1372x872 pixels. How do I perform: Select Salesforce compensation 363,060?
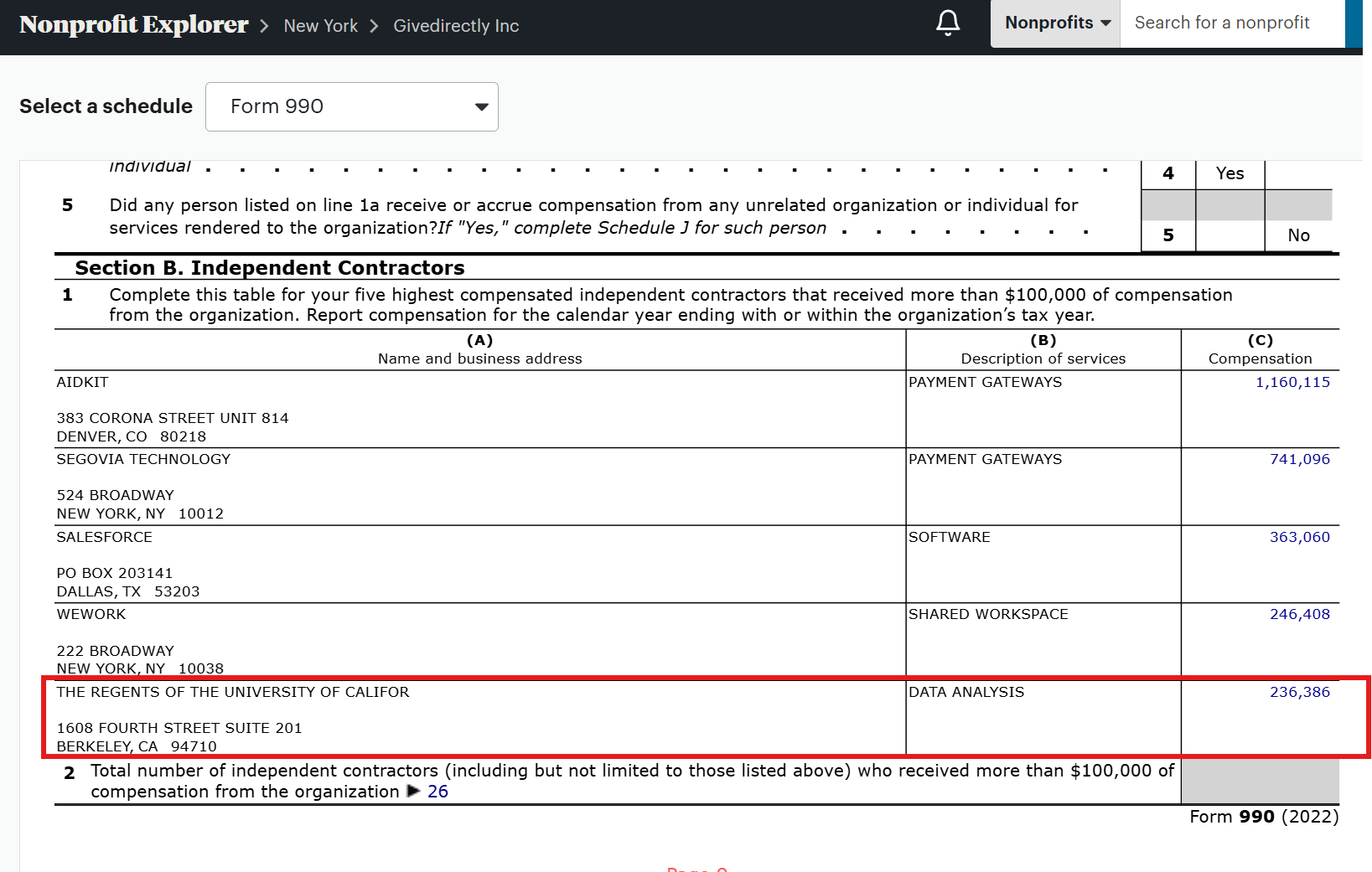(x=1300, y=537)
